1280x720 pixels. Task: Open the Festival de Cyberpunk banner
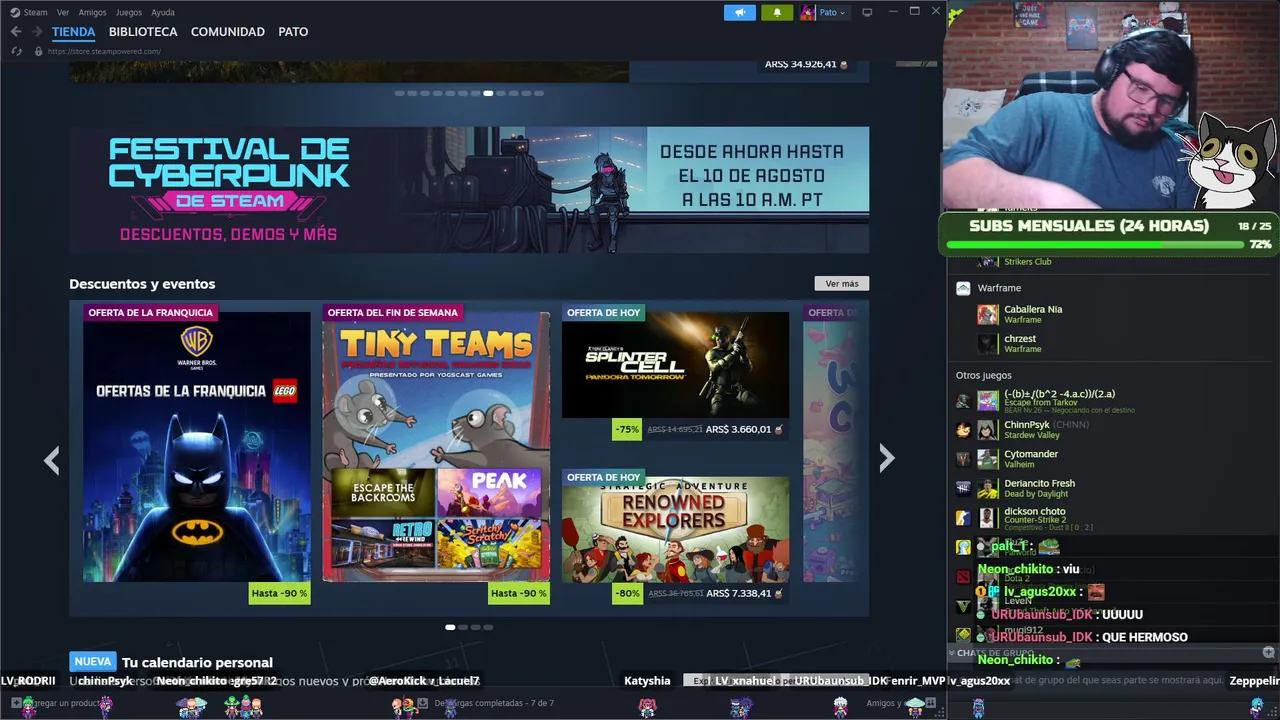pyautogui.click(x=469, y=189)
